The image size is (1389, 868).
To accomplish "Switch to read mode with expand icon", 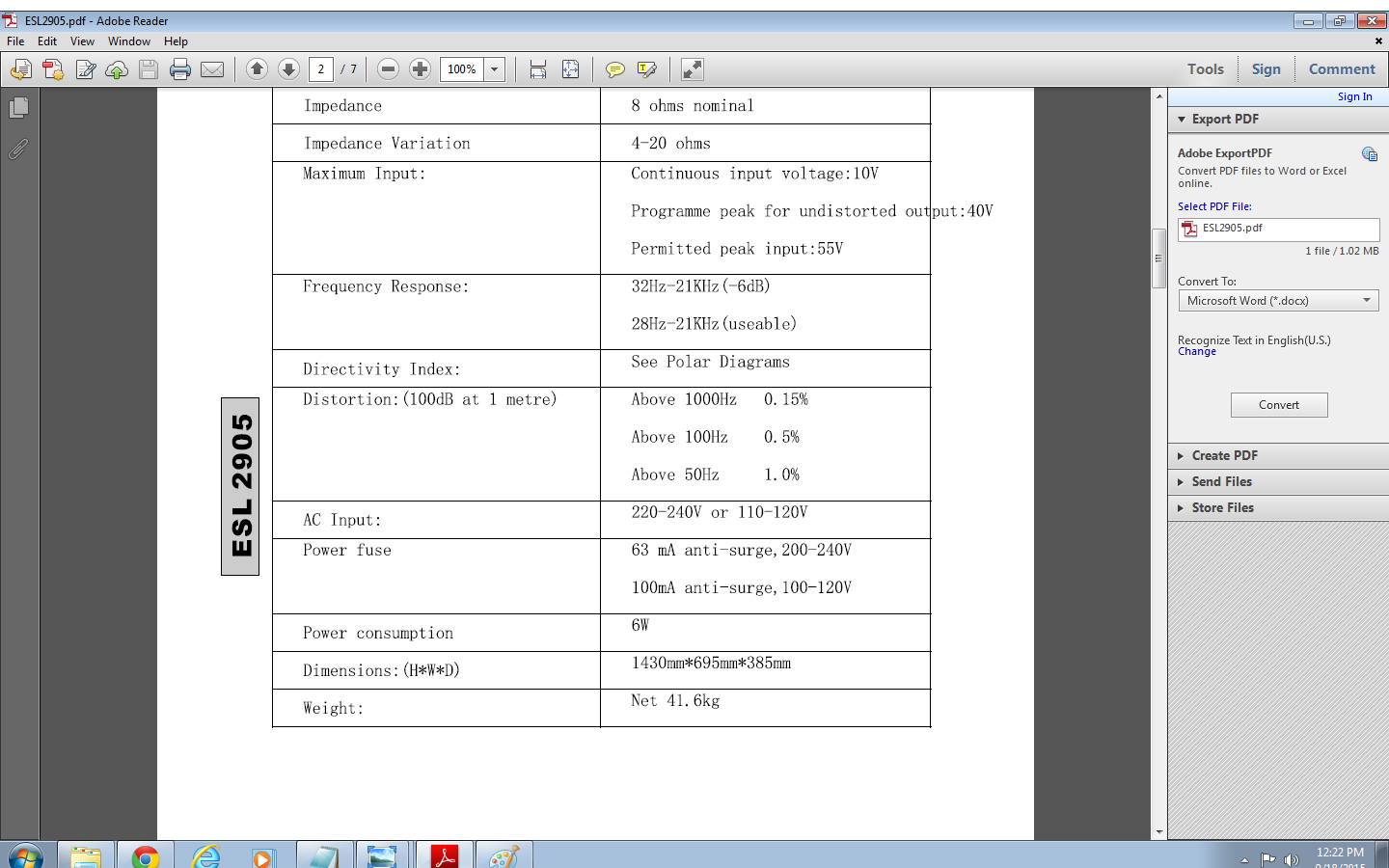I will (x=692, y=69).
